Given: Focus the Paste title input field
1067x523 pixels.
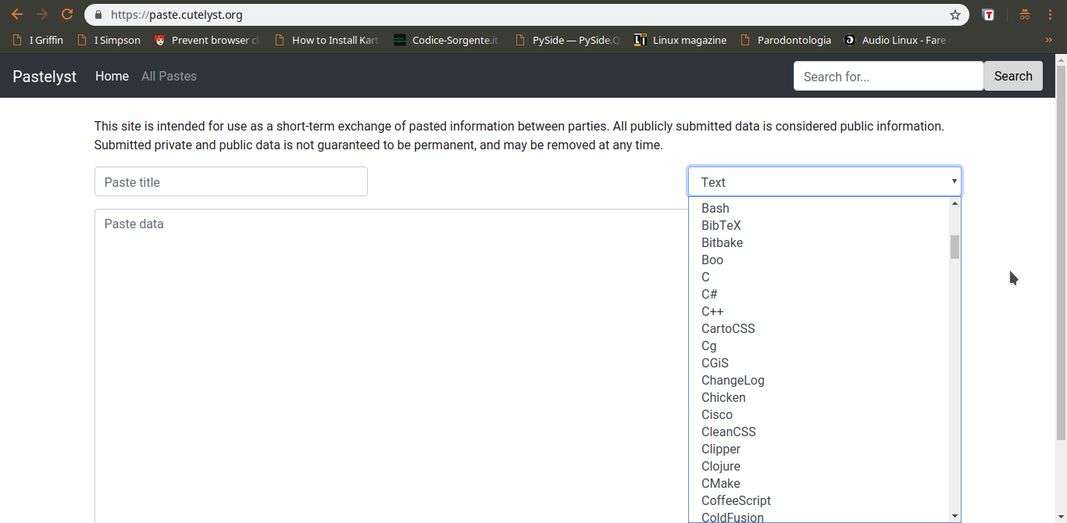Looking at the screenshot, I should [x=231, y=182].
